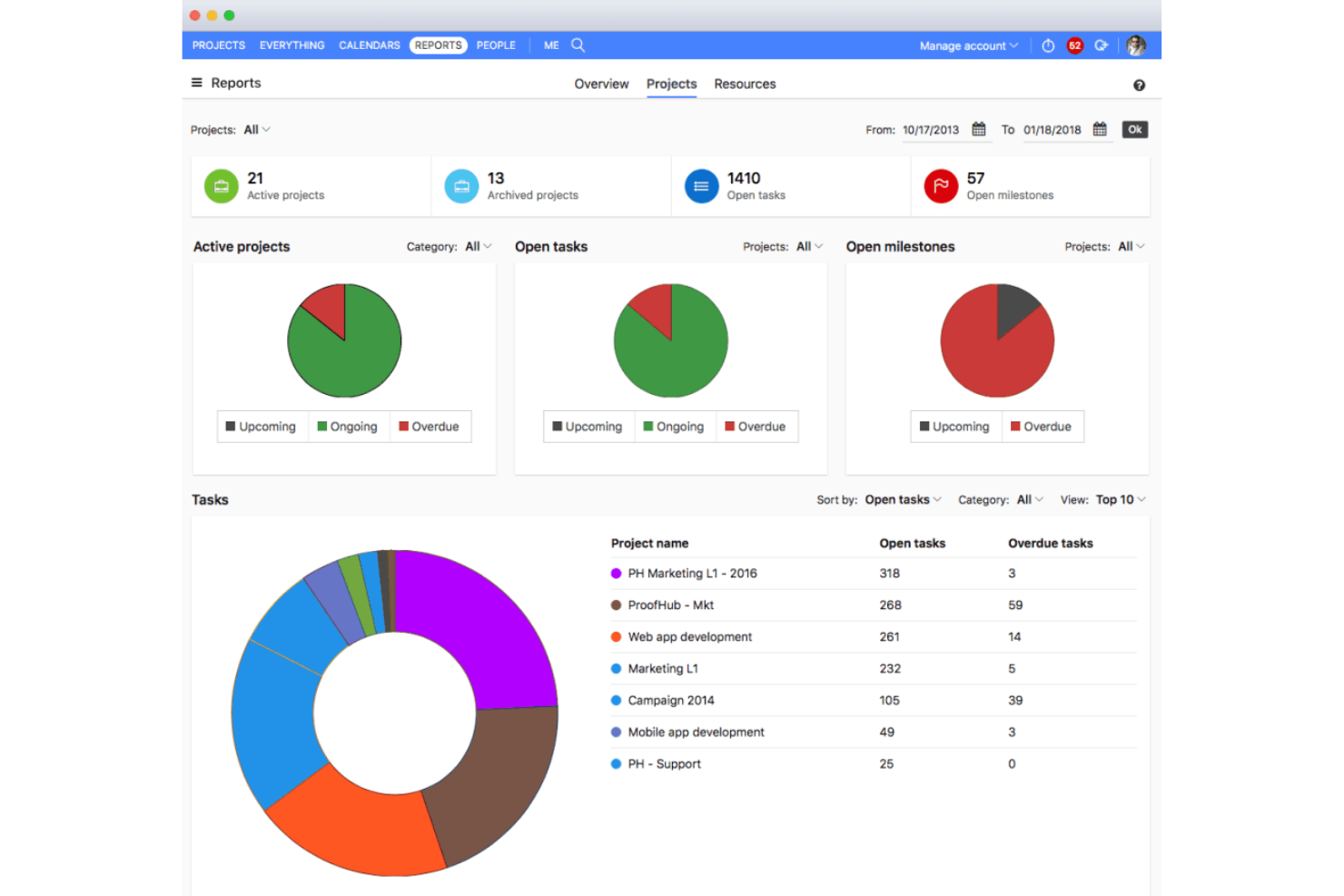This screenshot has width=1344, height=896.
Task: Click the purple dot beside PH Marketing L1
Action: (x=615, y=573)
